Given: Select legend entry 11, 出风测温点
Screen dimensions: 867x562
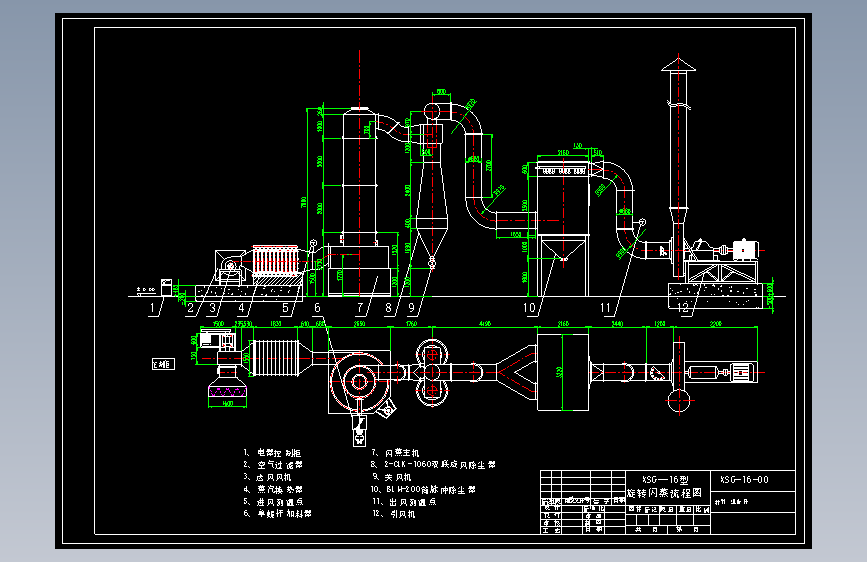Looking at the screenshot, I should coord(404,502).
